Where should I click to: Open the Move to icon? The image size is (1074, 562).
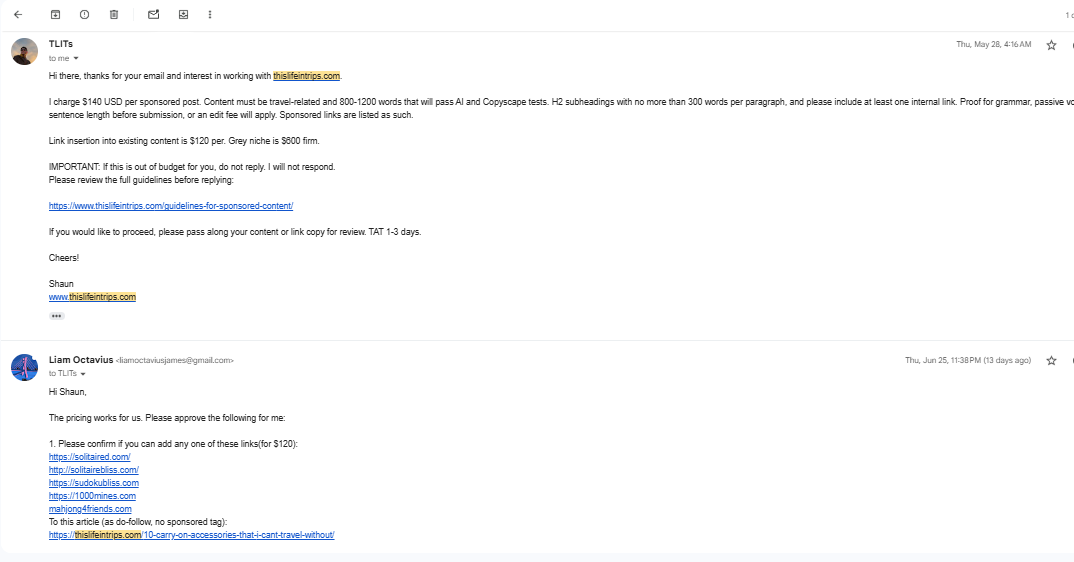coord(183,14)
